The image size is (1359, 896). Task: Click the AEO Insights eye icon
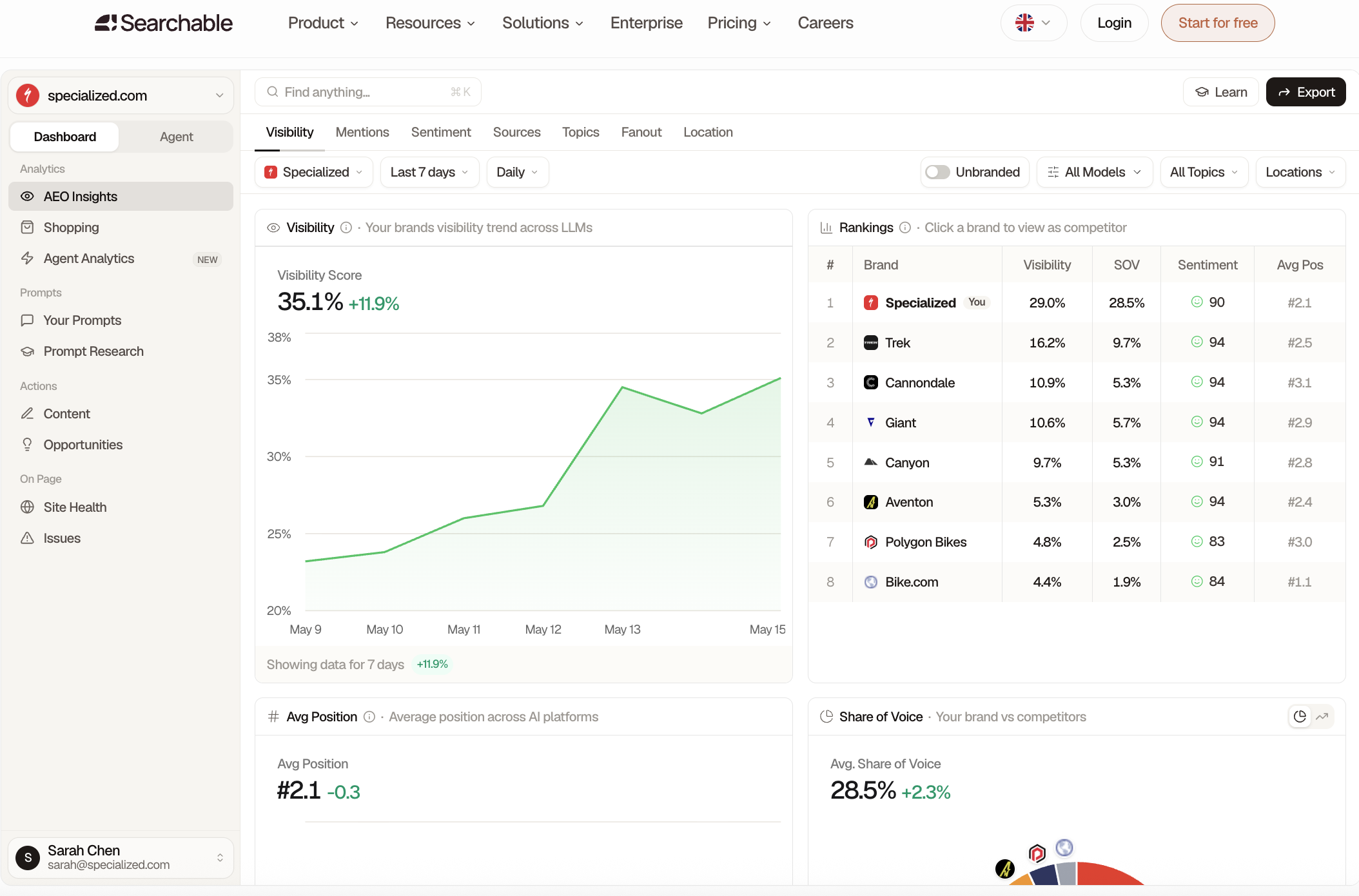point(27,197)
